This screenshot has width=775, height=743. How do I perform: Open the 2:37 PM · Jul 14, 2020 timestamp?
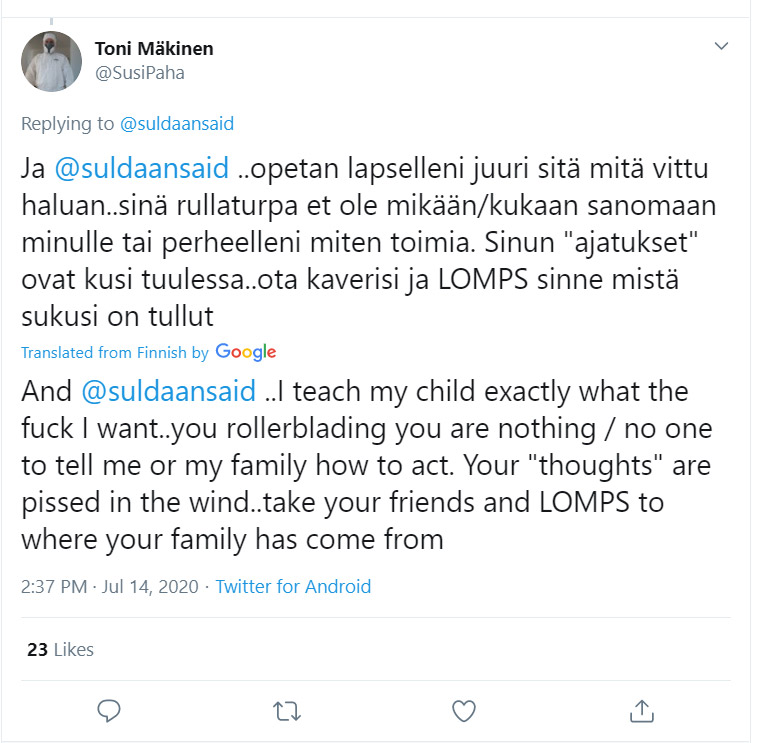click(x=111, y=587)
